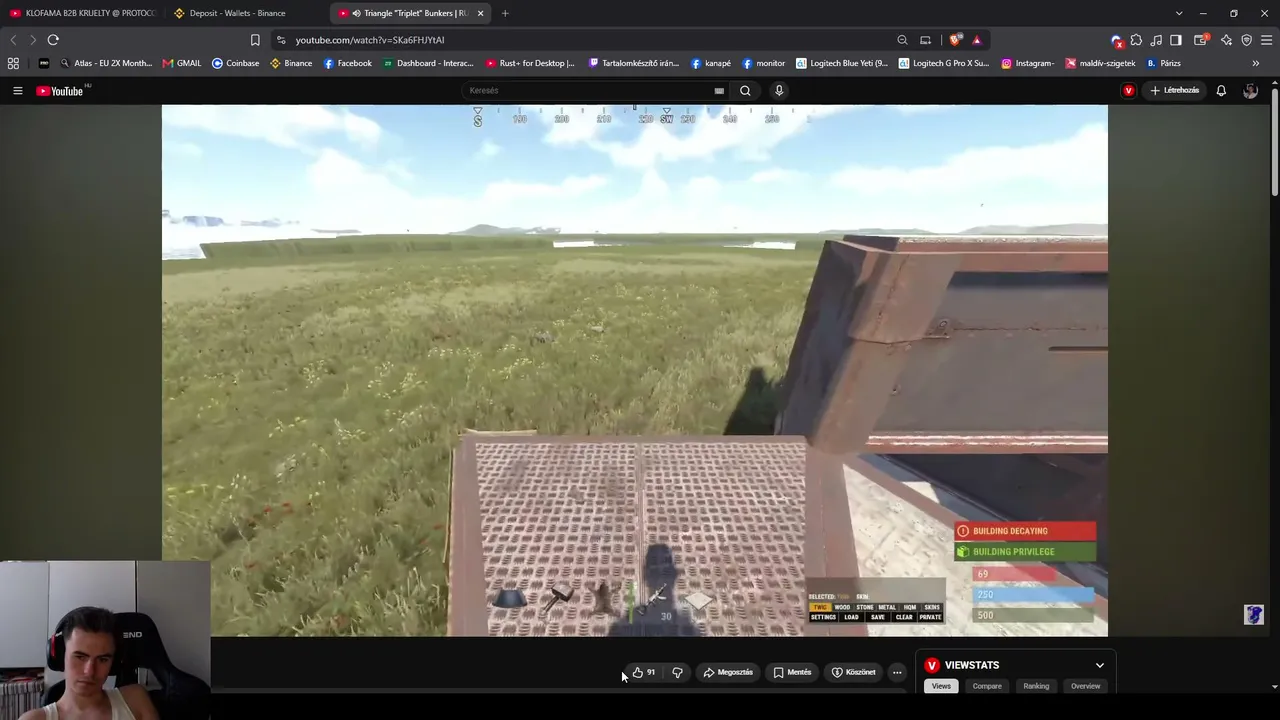Show more bookmarks with the double chevron
The image size is (1280, 720).
pyautogui.click(x=1256, y=63)
